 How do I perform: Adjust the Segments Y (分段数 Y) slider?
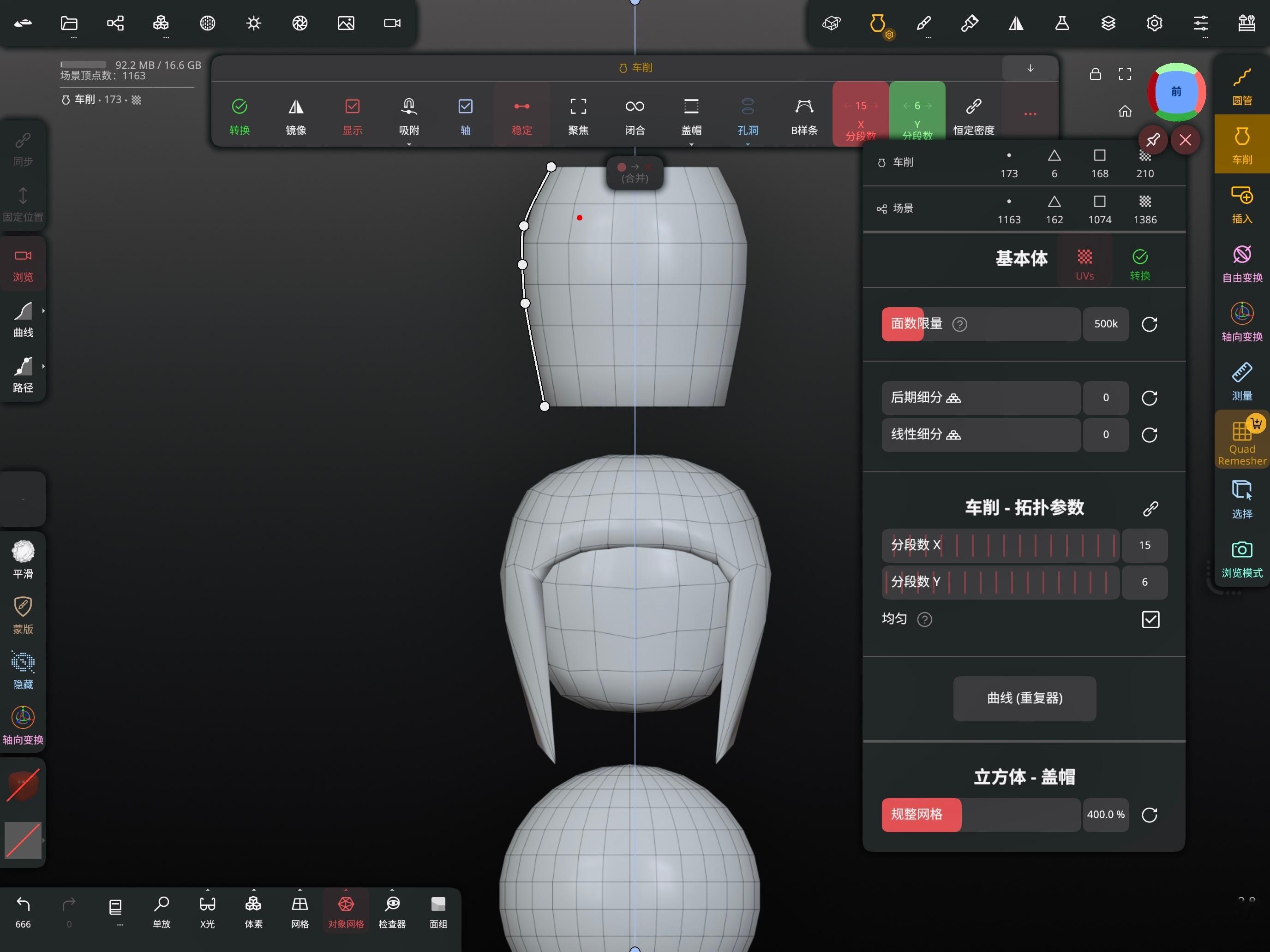tap(1000, 582)
